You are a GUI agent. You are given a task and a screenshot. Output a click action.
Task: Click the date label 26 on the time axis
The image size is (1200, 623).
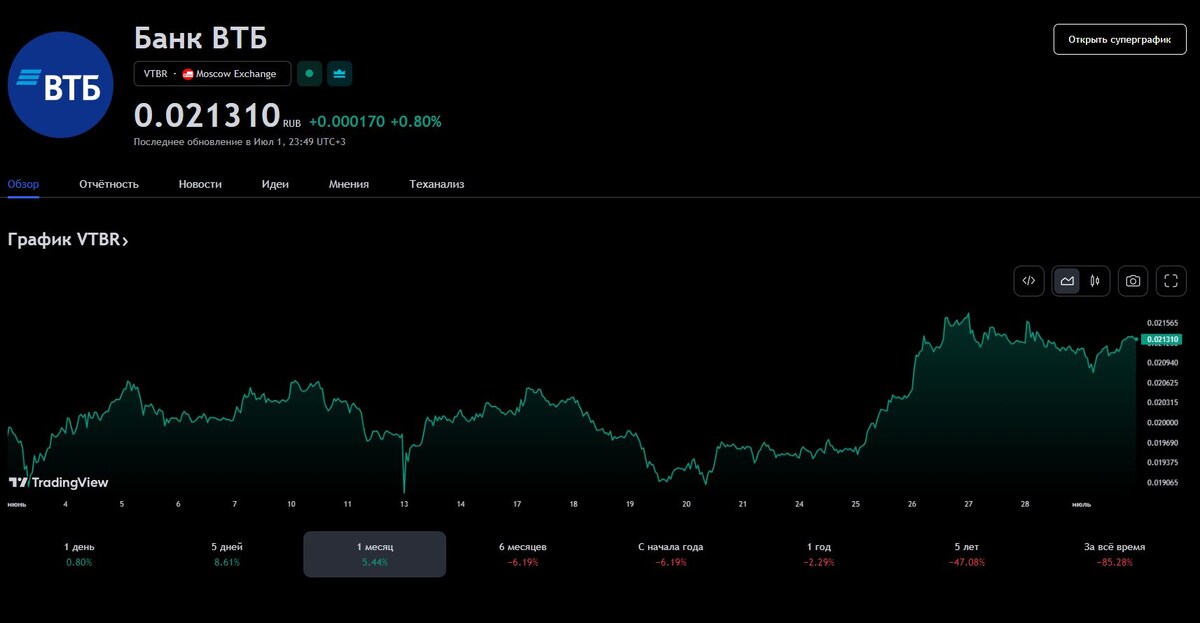click(912, 504)
